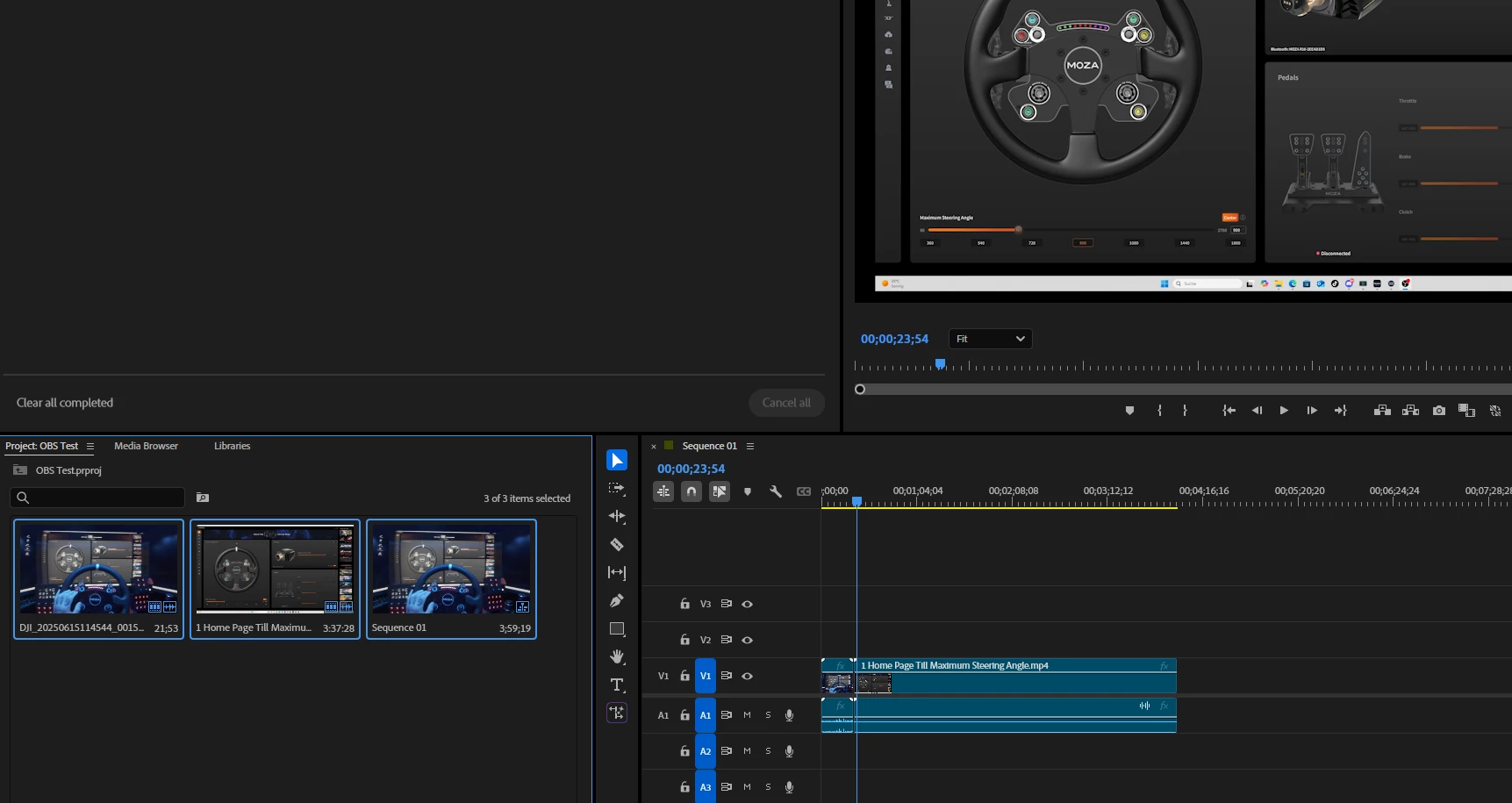This screenshot has height=803, width=1512.
Task: Switch to Libraries tab
Action: pyautogui.click(x=232, y=446)
